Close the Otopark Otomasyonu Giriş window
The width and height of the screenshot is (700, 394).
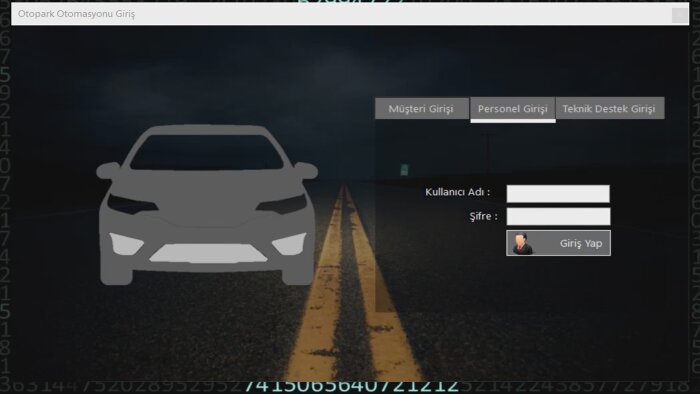679,15
